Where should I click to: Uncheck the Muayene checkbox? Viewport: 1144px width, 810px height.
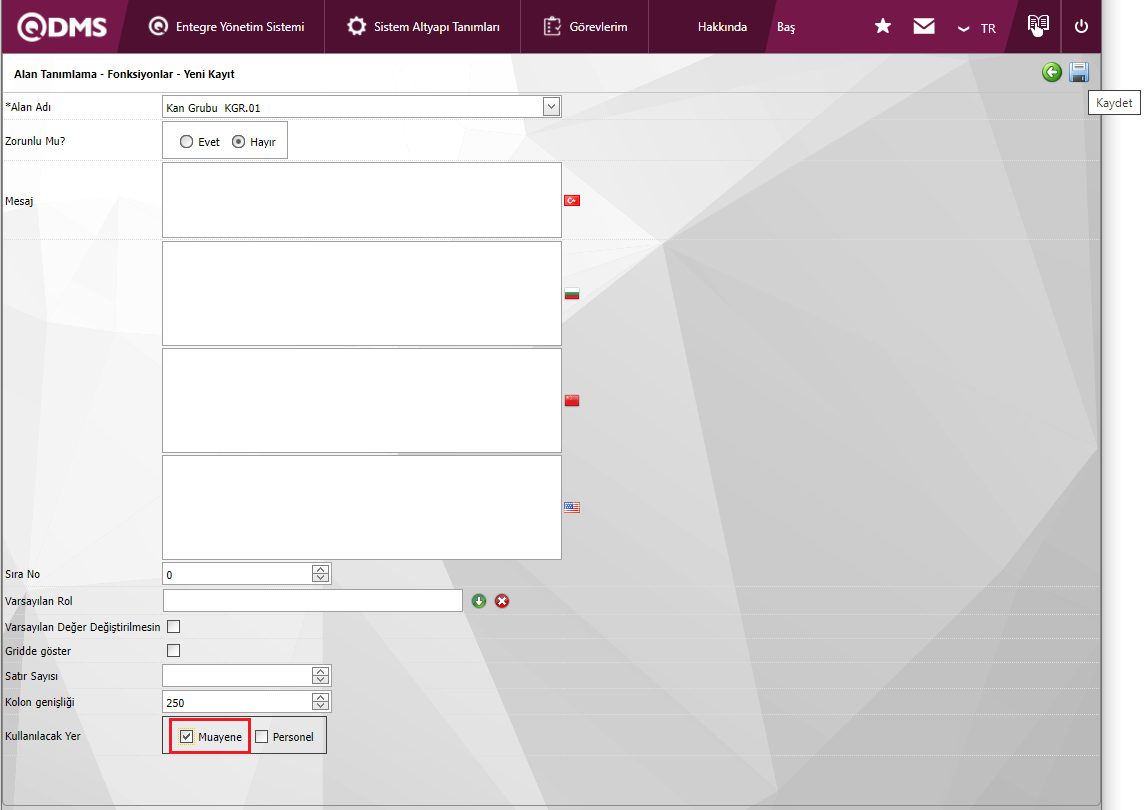click(187, 737)
